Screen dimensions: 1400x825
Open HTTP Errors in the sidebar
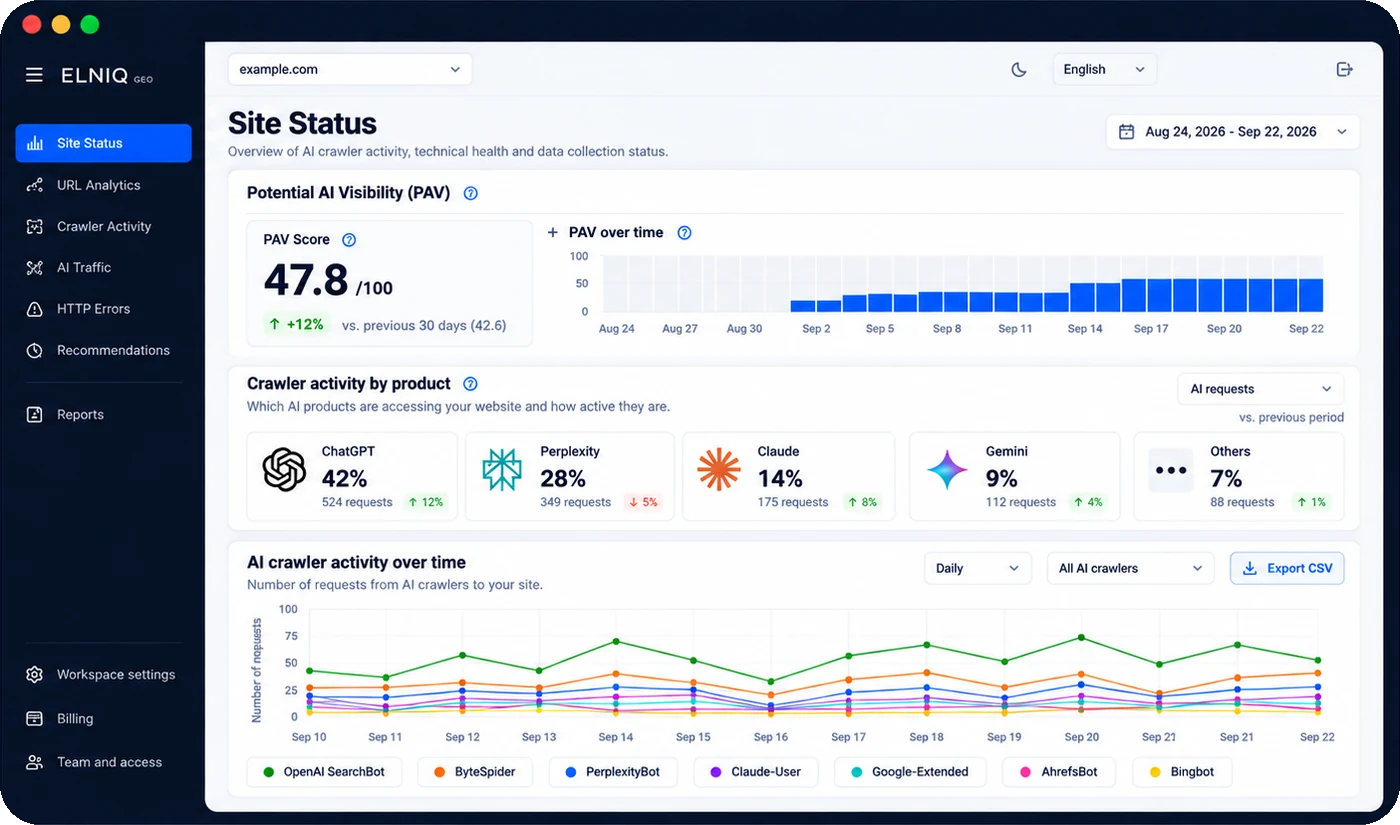[x=103, y=309]
